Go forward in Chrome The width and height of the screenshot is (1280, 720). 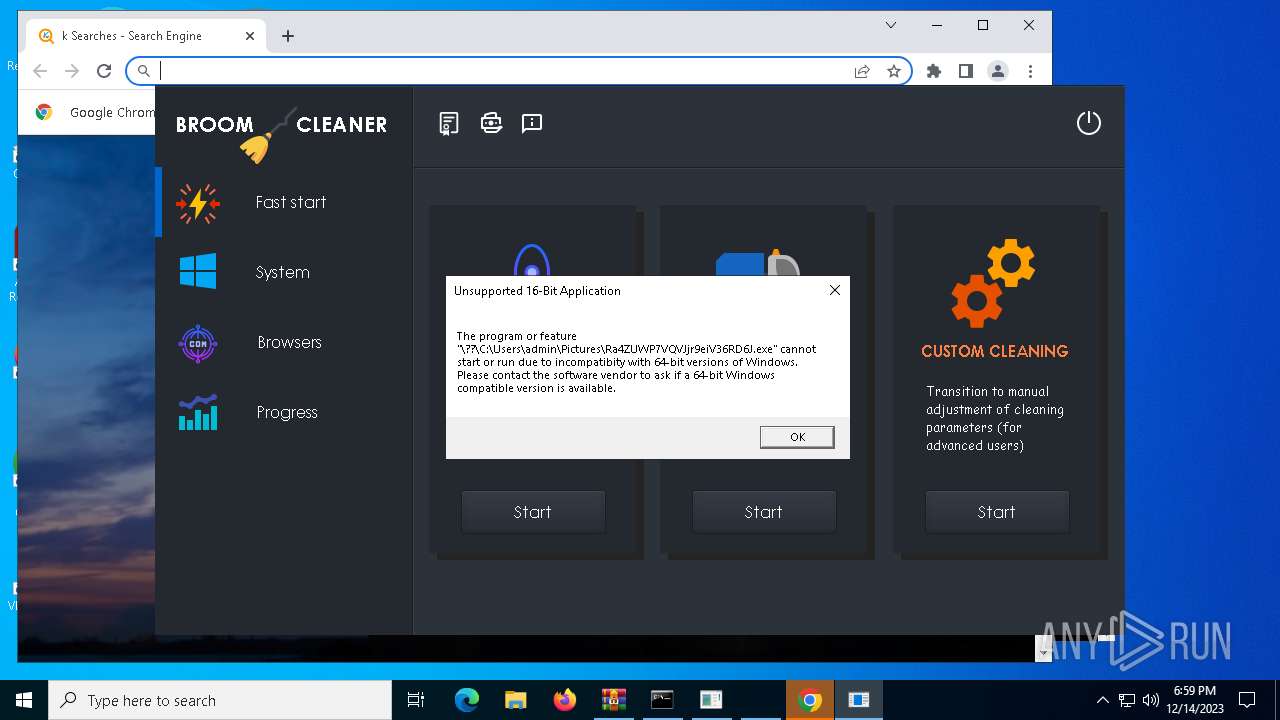[72, 71]
